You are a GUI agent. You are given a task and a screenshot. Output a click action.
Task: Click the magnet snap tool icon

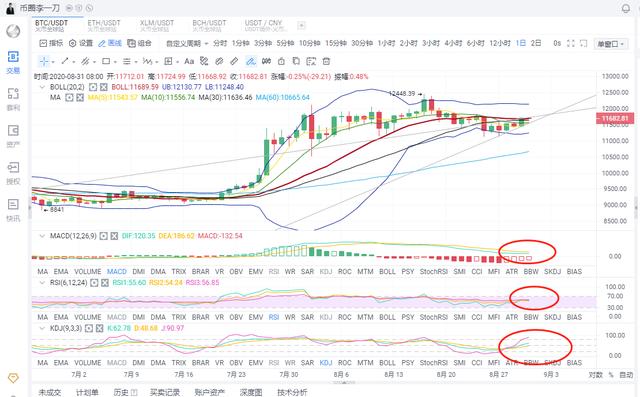[267, 61]
